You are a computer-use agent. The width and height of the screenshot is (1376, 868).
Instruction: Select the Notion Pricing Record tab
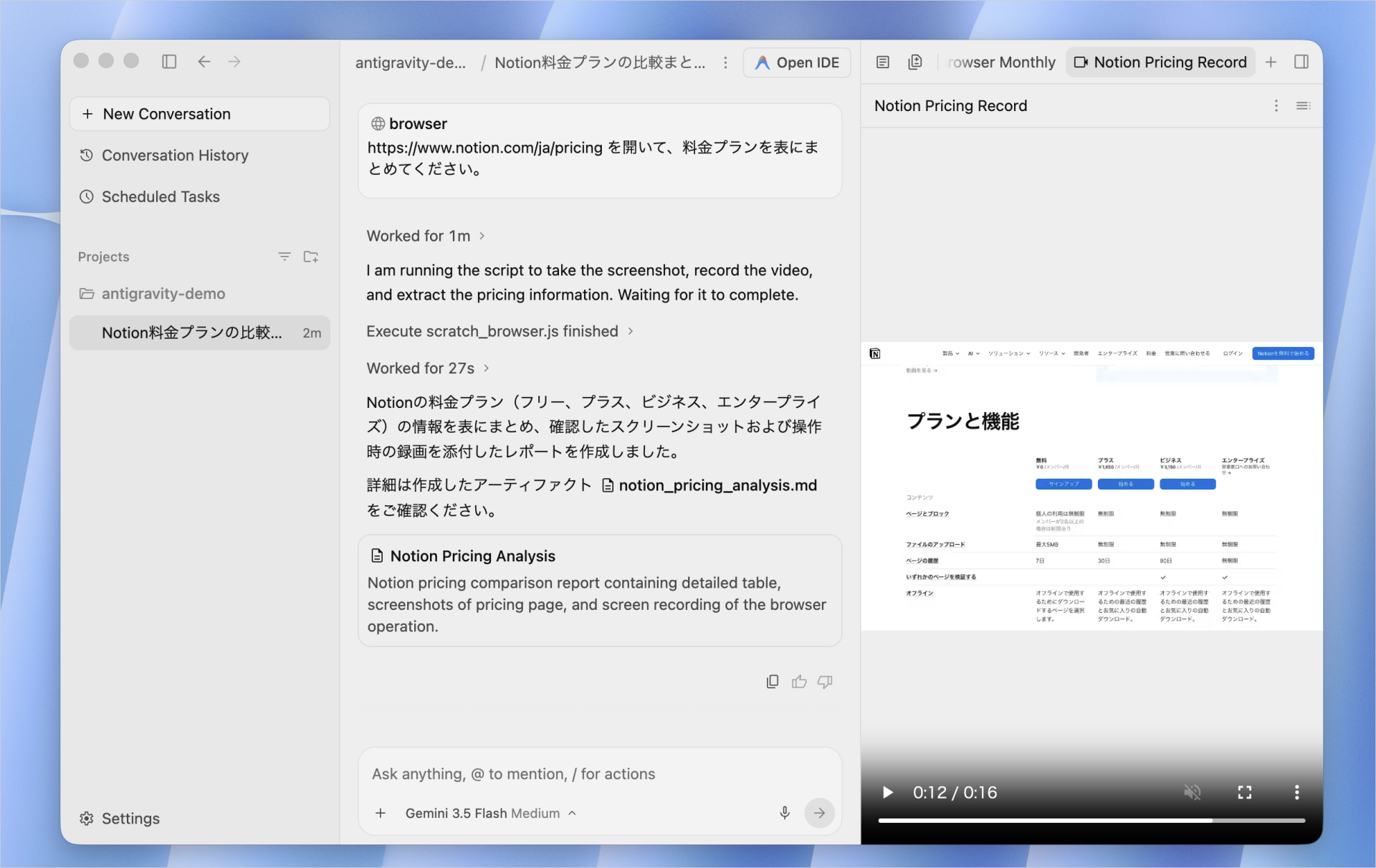1160,62
